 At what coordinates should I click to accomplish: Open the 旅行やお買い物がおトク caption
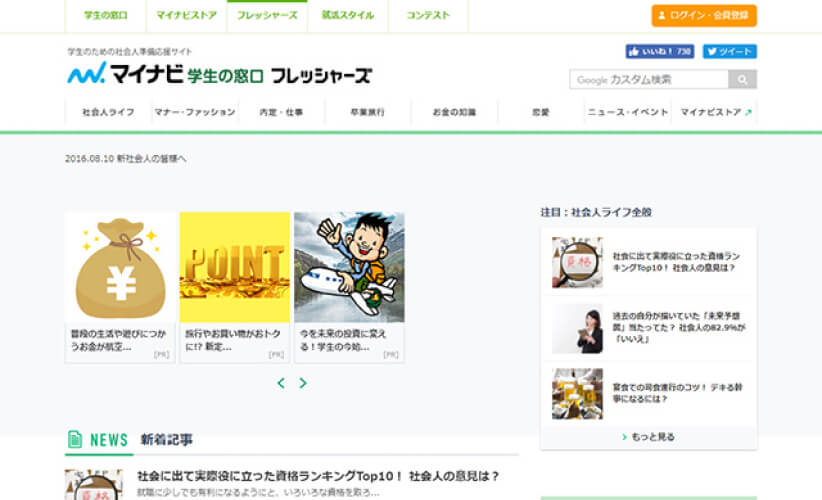click(x=233, y=340)
